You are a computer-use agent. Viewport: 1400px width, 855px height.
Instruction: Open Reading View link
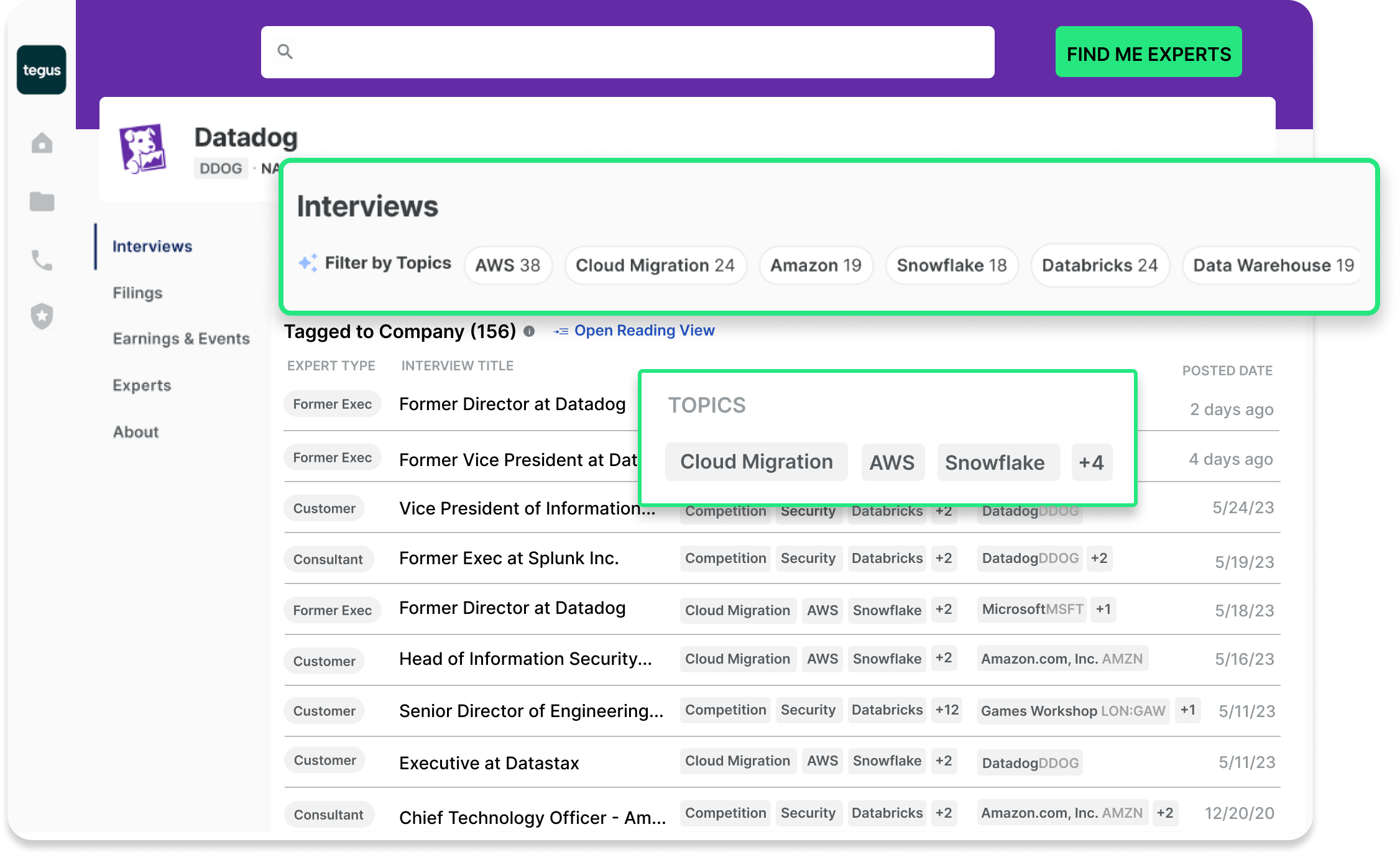635,331
